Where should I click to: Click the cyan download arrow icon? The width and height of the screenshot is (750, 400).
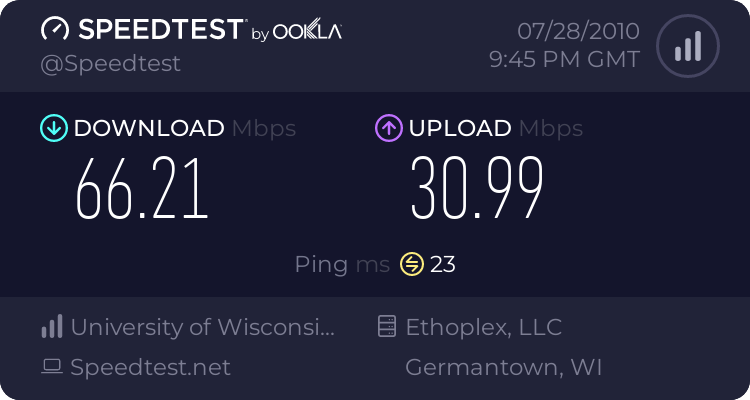(54, 128)
